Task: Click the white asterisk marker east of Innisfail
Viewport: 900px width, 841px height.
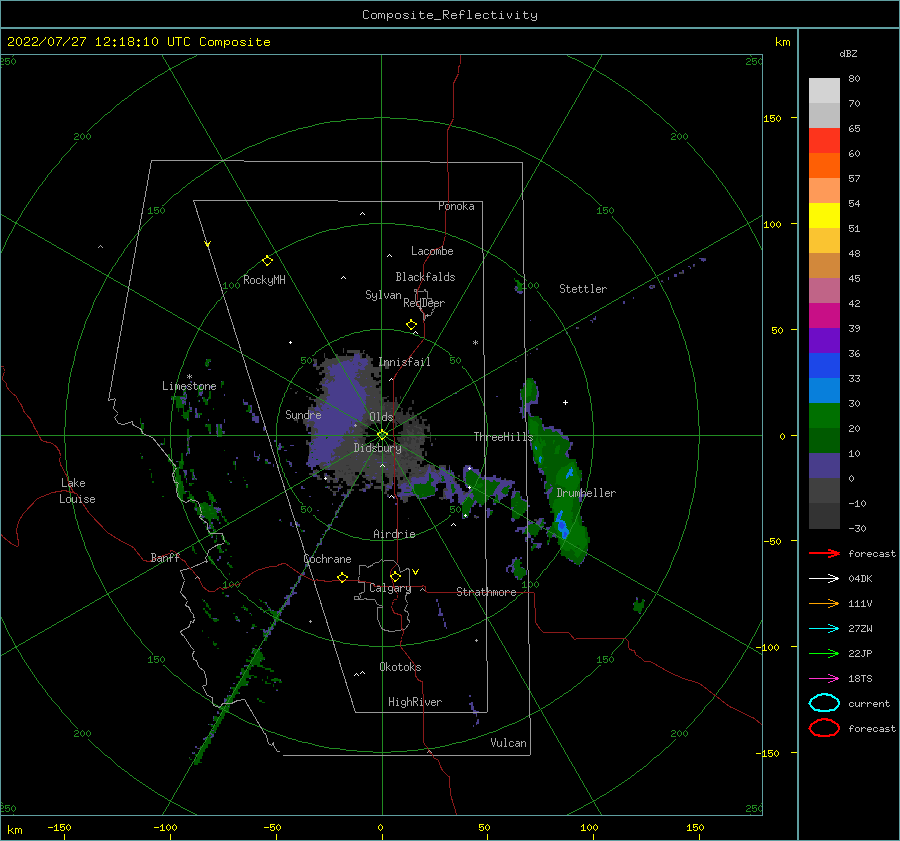Action: tap(475, 343)
